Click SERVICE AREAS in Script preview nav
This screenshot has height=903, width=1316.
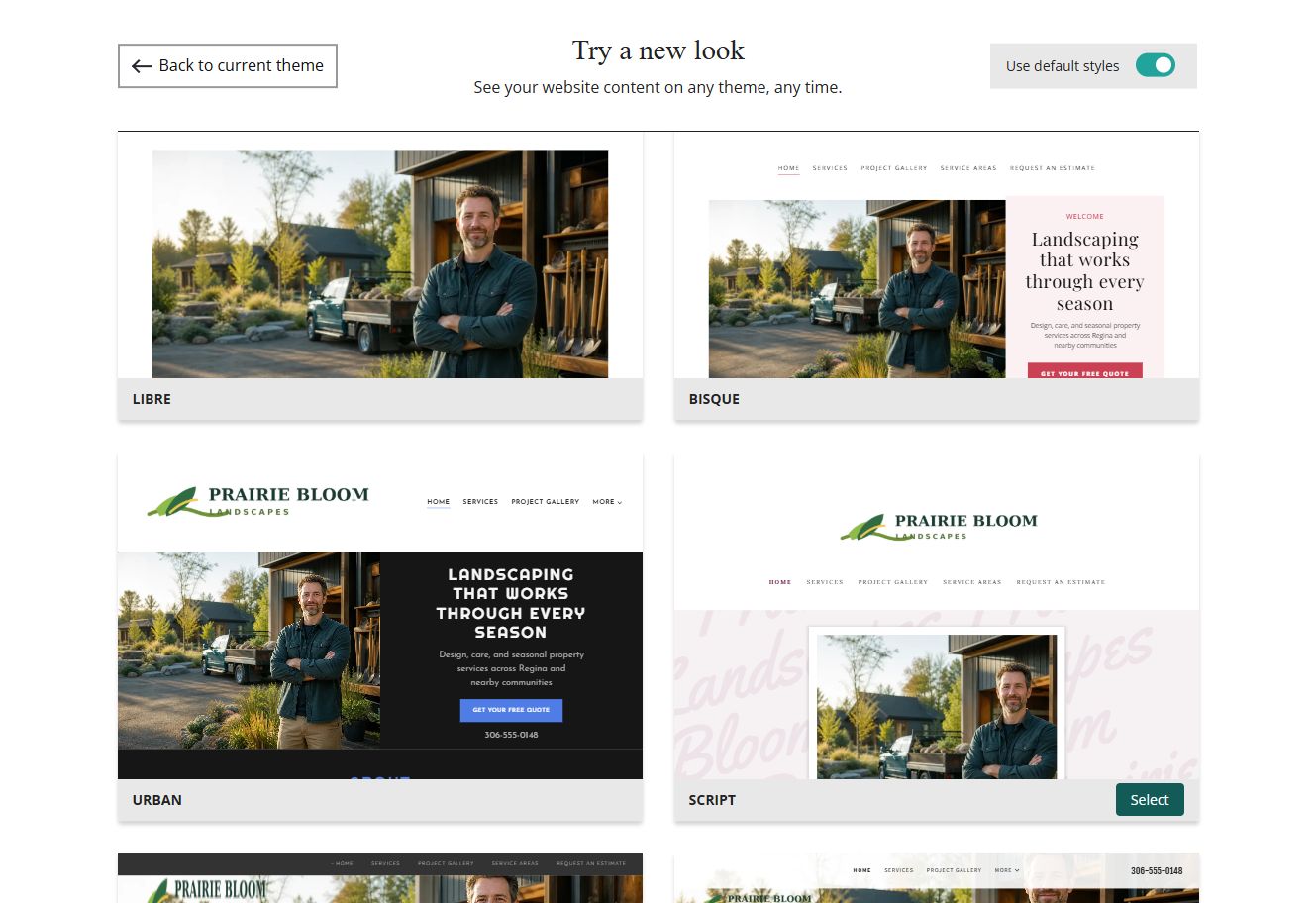tap(972, 582)
